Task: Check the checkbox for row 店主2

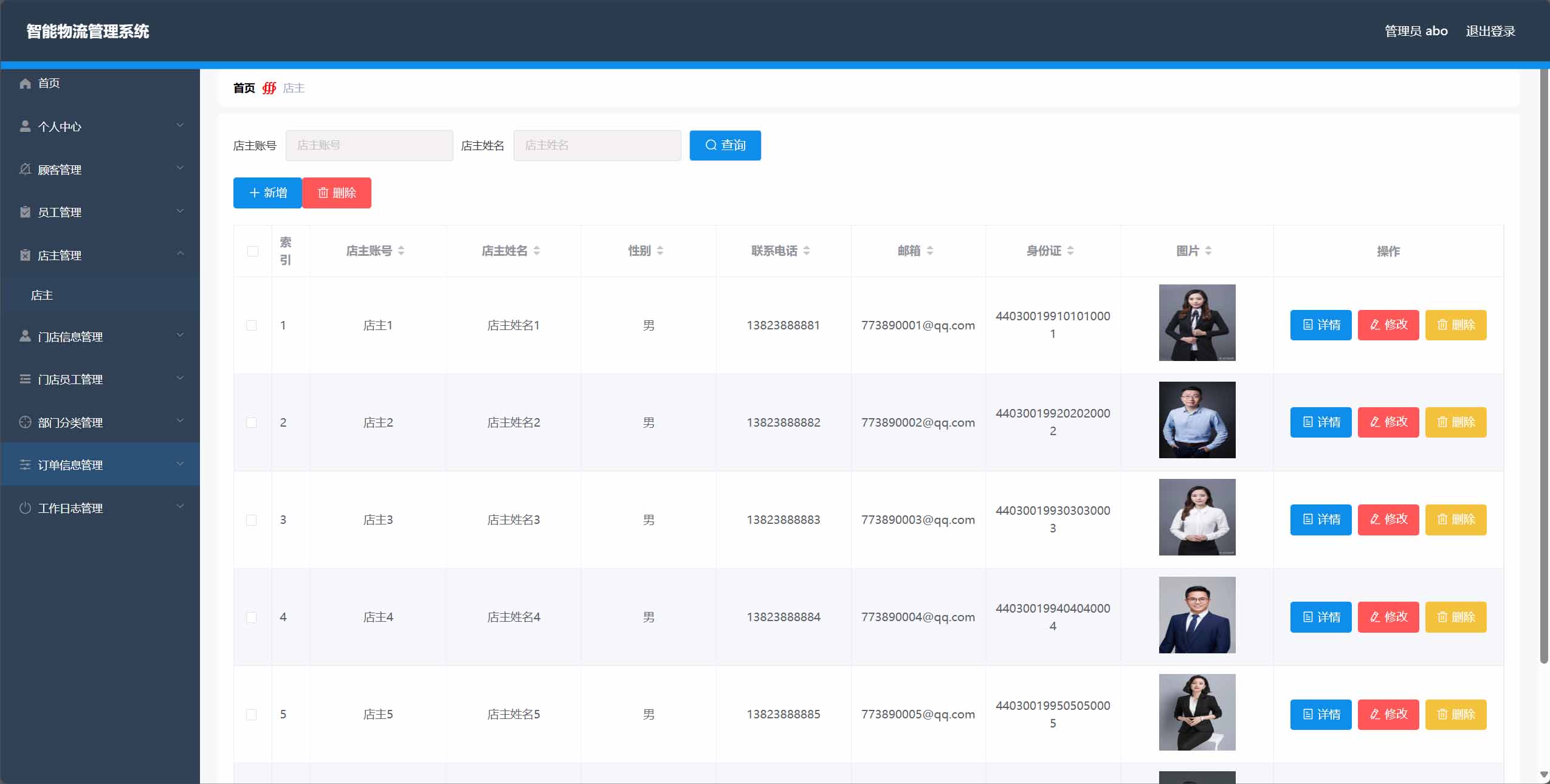Action: 251,422
